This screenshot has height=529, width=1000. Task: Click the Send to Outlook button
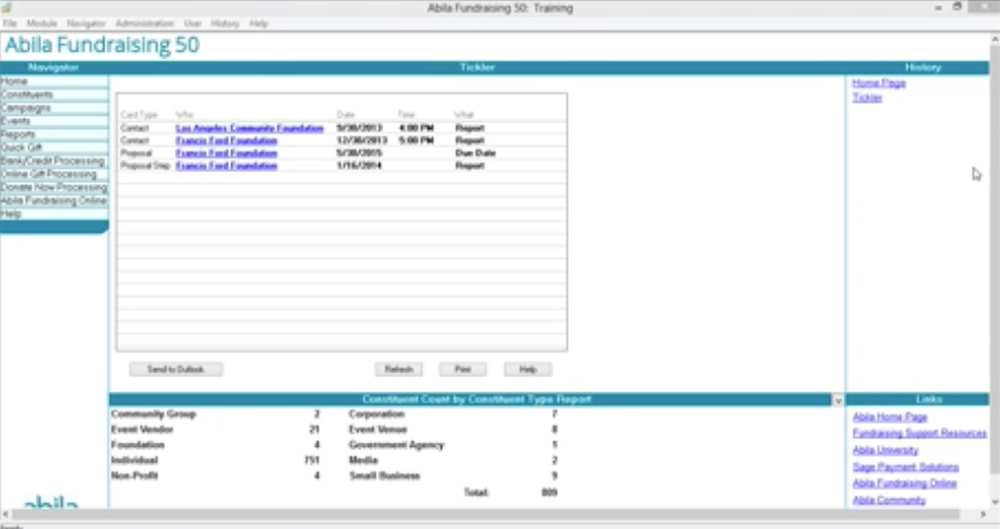[176, 369]
